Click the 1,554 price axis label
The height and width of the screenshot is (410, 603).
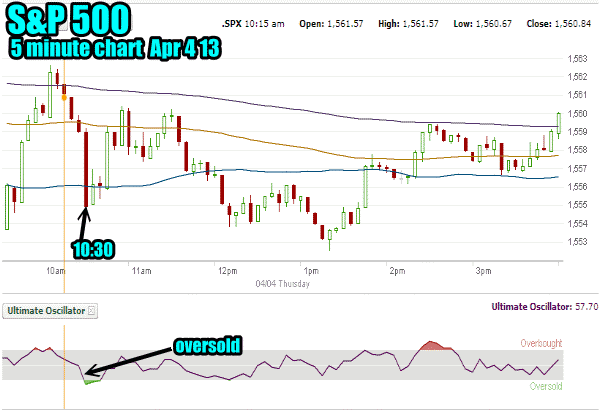click(578, 223)
